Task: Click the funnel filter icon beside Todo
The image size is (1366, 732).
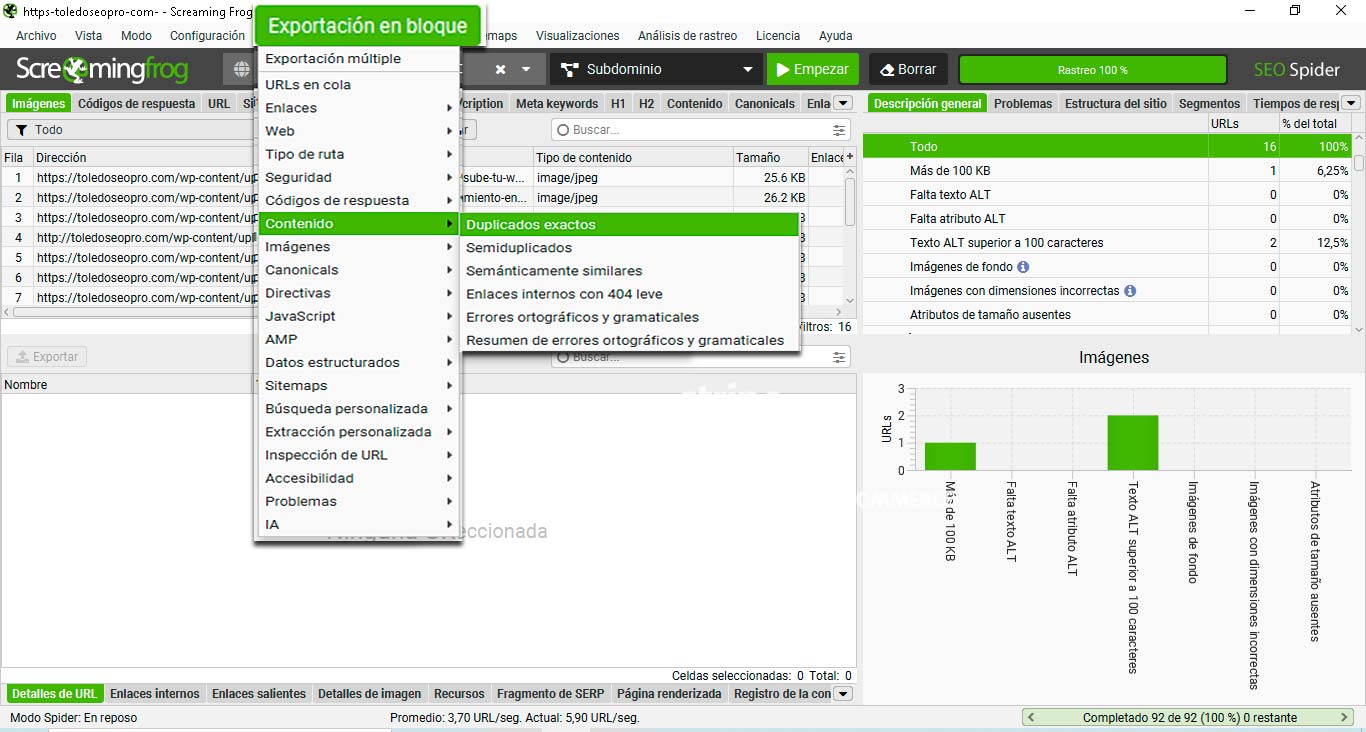Action: (x=22, y=129)
